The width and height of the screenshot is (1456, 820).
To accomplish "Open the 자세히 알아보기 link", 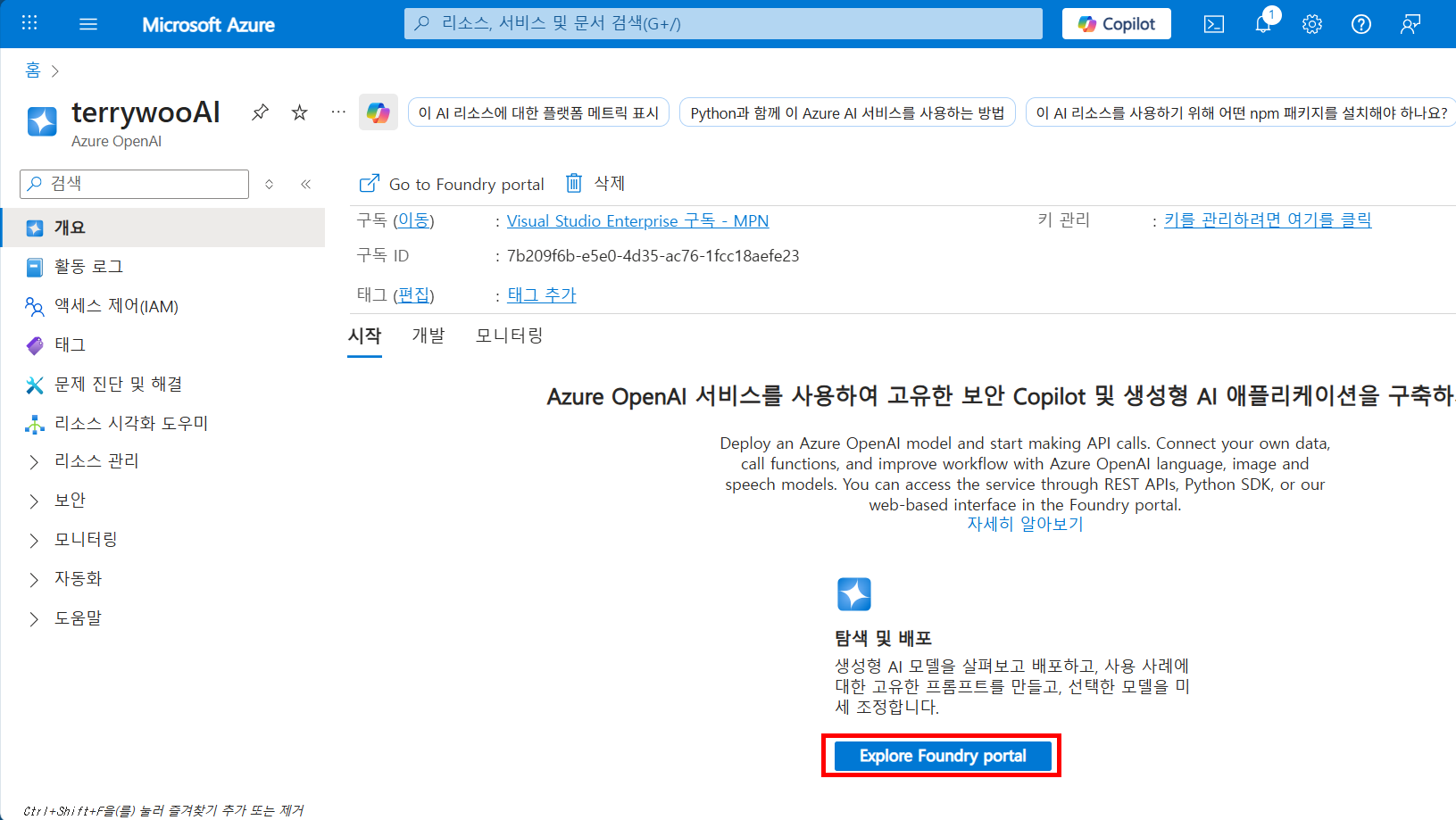I will point(1025,525).
